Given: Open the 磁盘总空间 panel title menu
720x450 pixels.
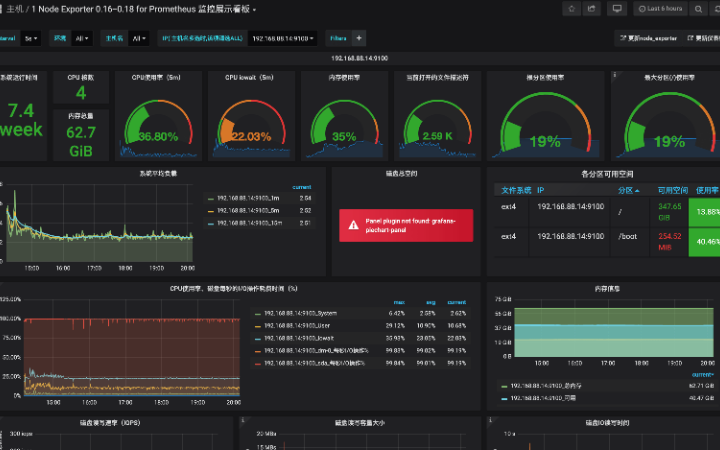Looking at the screenshot, I should click(401, 174).
